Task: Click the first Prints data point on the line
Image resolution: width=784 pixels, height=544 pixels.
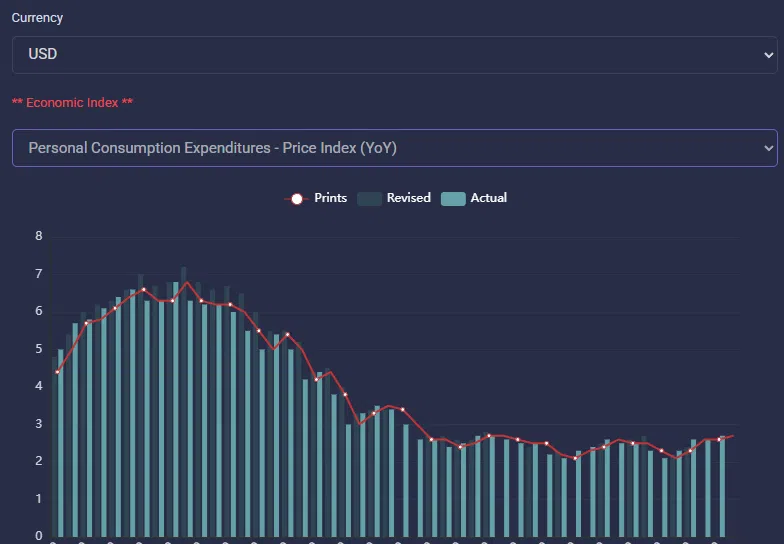Action: click(x=57, y=372)
